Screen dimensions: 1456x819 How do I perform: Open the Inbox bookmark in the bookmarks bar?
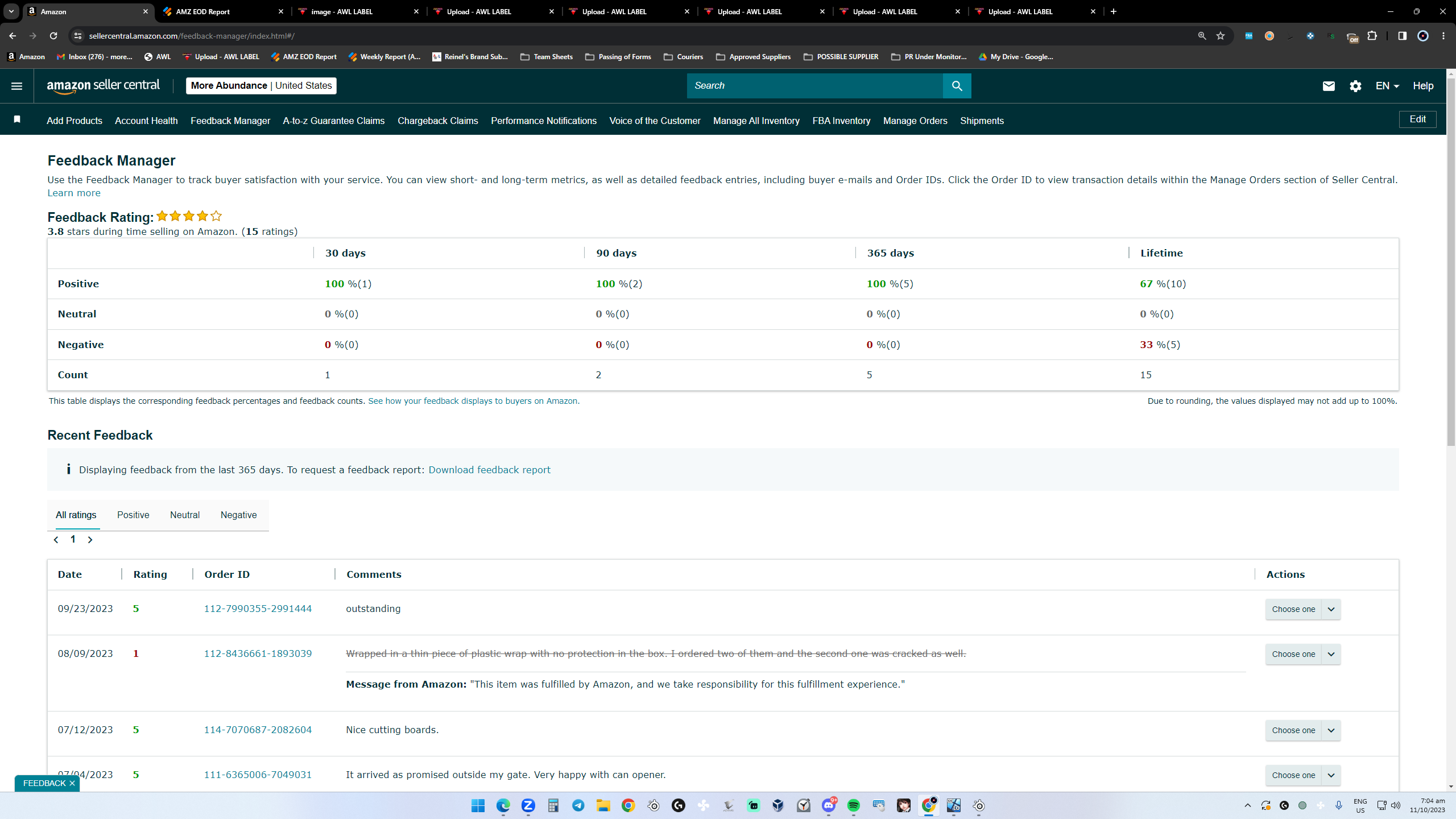click(x=94, y=57)
